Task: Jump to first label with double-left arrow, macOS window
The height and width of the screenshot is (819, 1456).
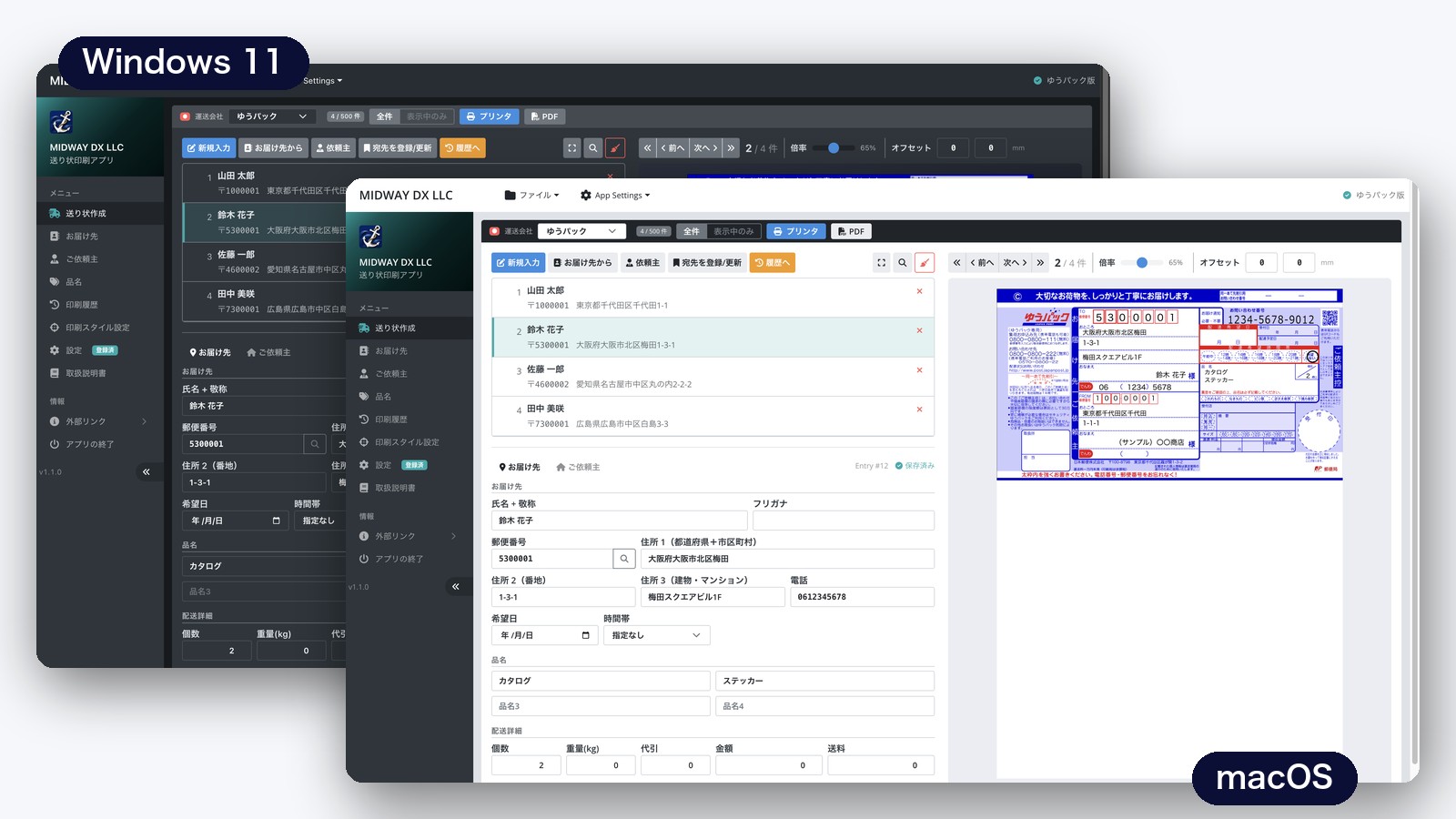Action: [956, 262]
